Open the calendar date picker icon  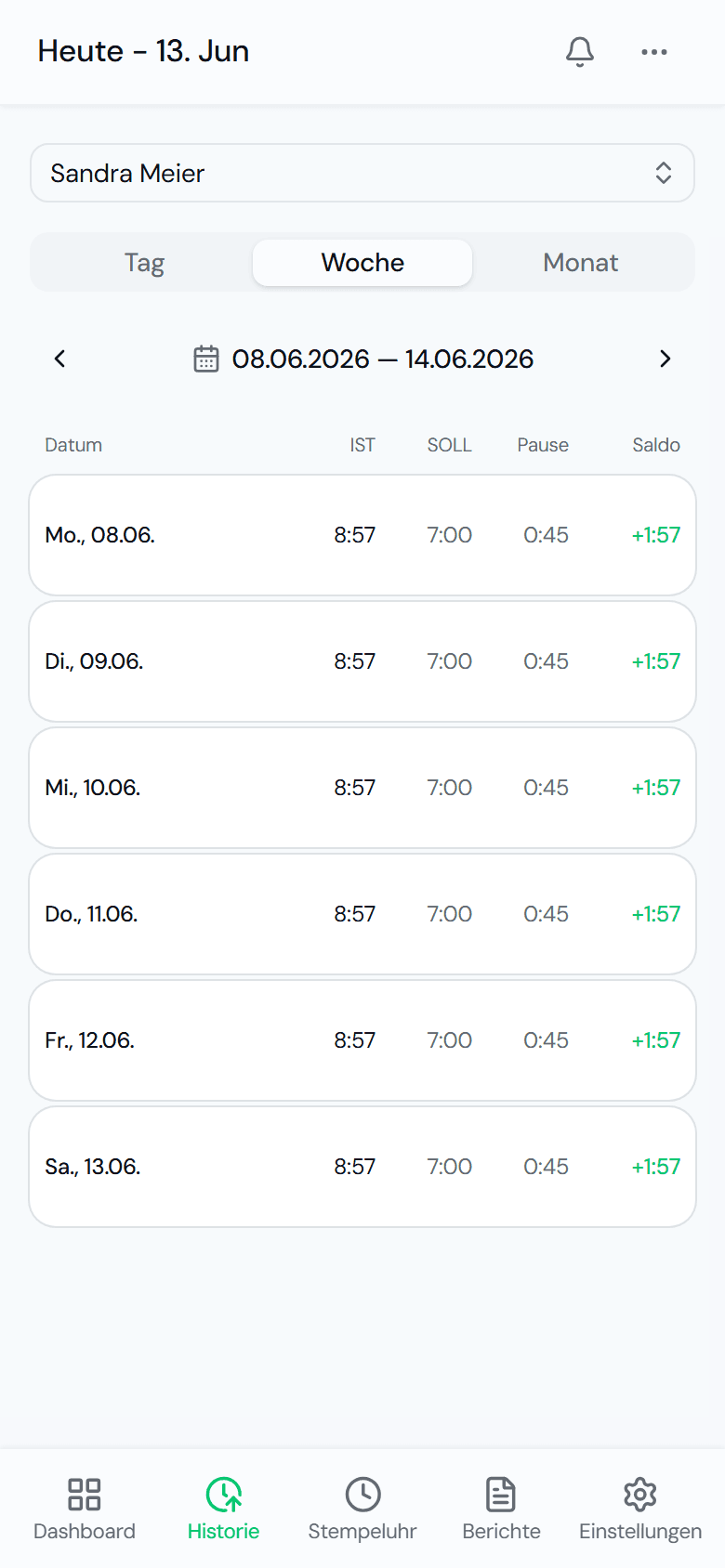(206, 359)
